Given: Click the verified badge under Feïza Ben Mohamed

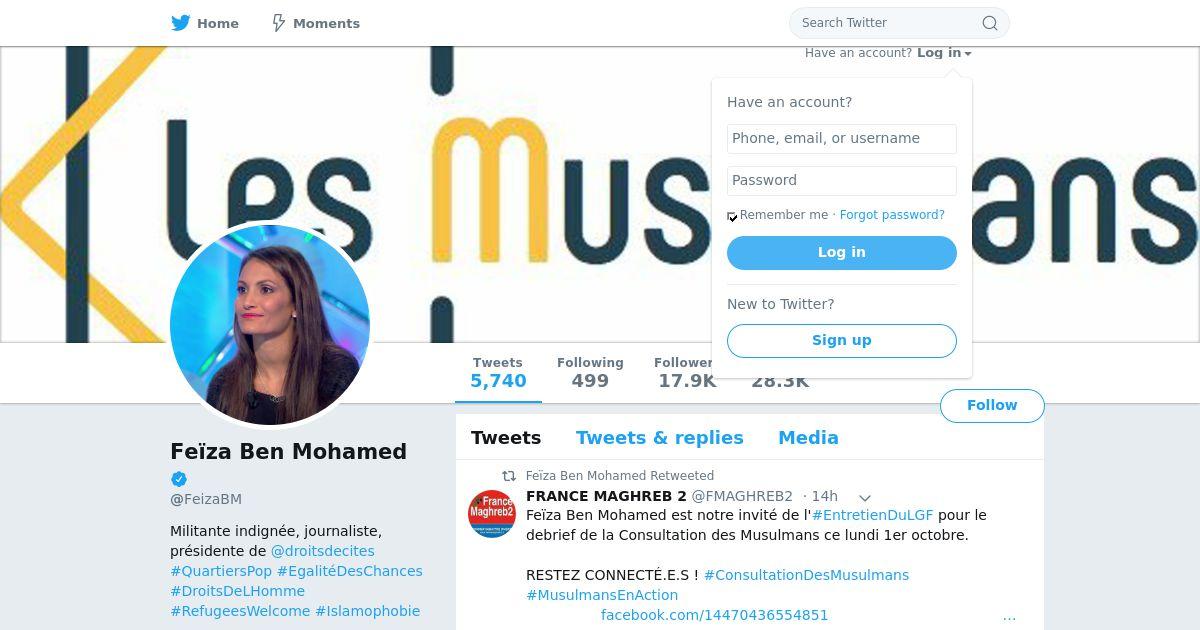Looking at the screenshot, I should tap(179, 479).
